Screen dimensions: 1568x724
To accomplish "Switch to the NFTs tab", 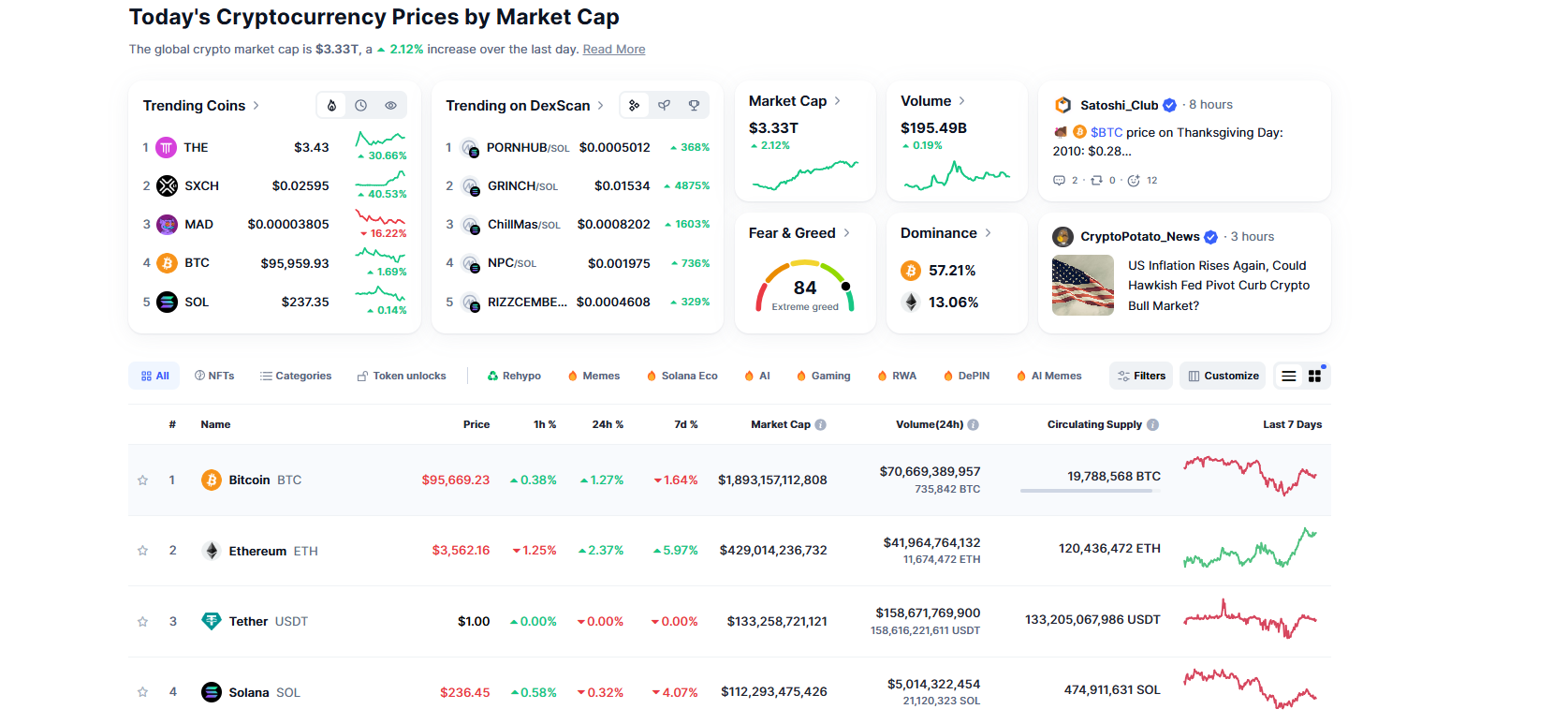I will pyautogui.click(x=214, y=377).
